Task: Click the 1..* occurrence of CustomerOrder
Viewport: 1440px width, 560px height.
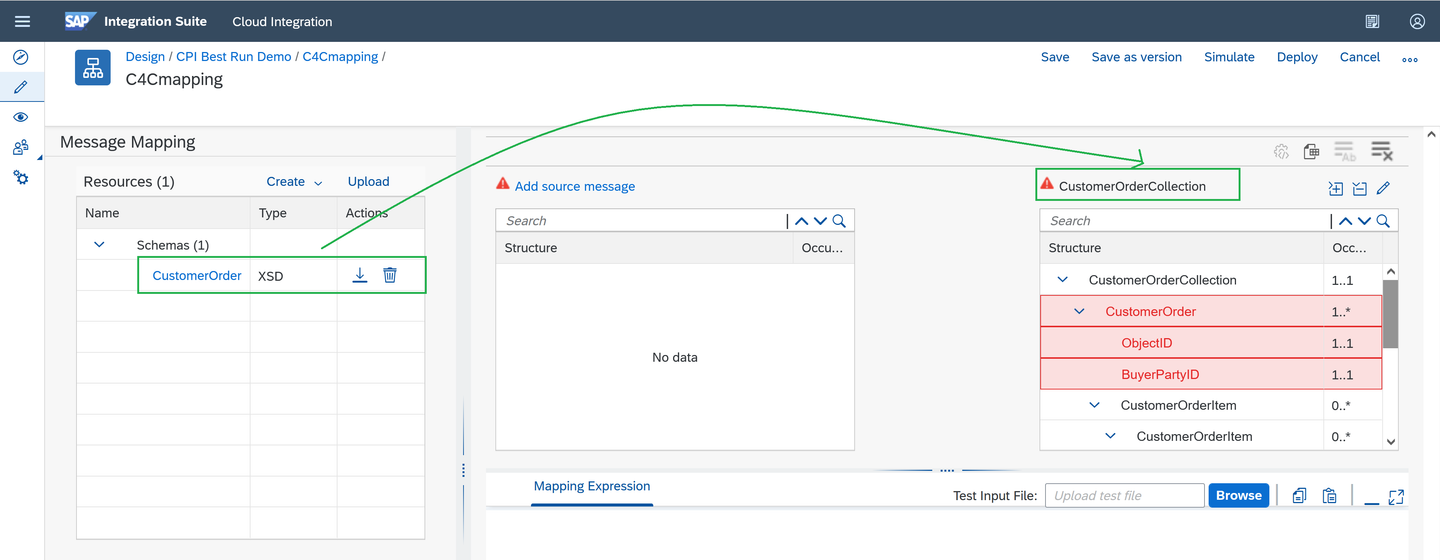Action: click(x=1342, y=312)
